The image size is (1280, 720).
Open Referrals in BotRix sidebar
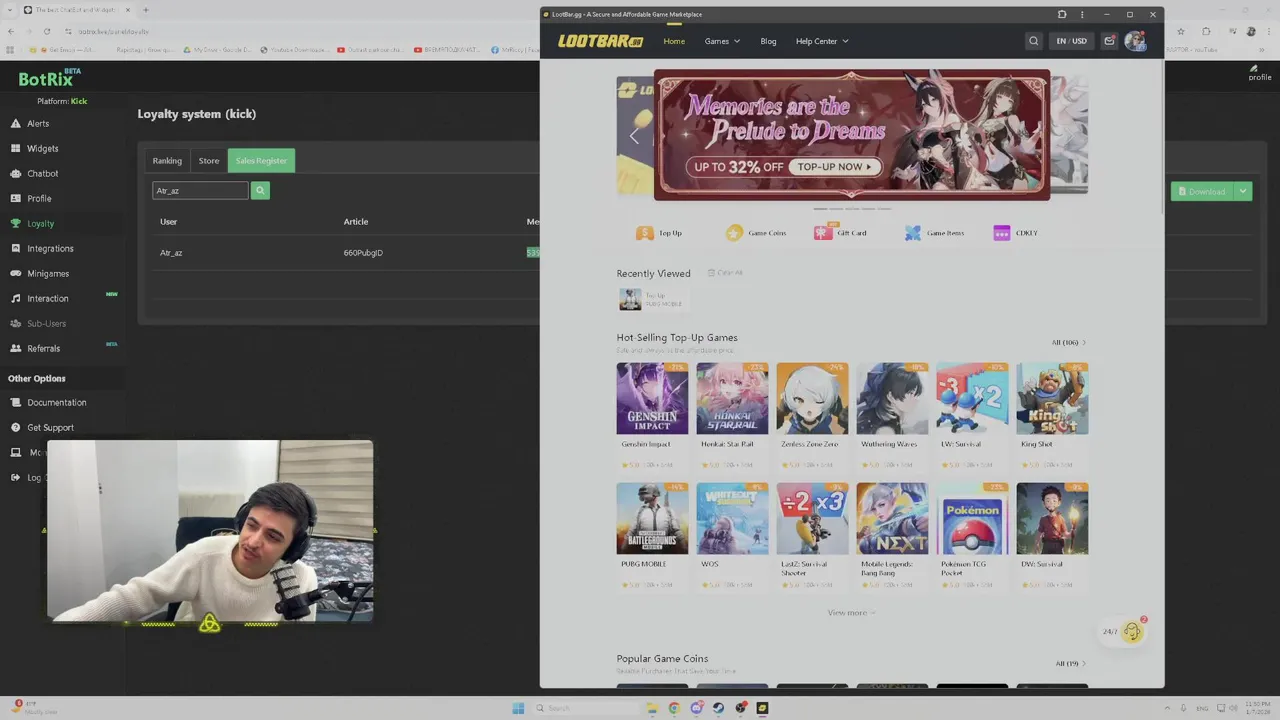43,348
